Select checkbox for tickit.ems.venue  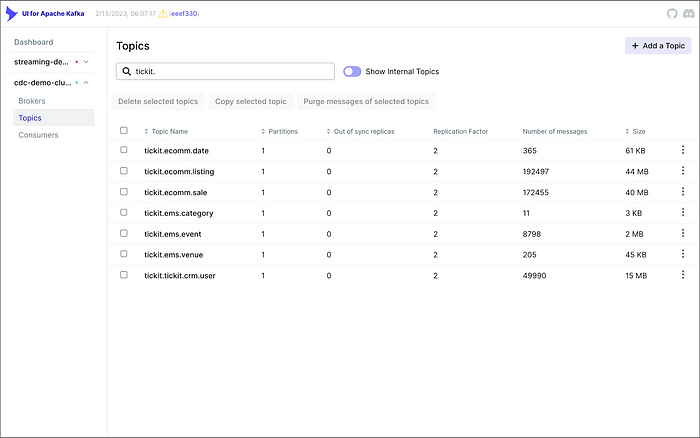tap(124, 254)
